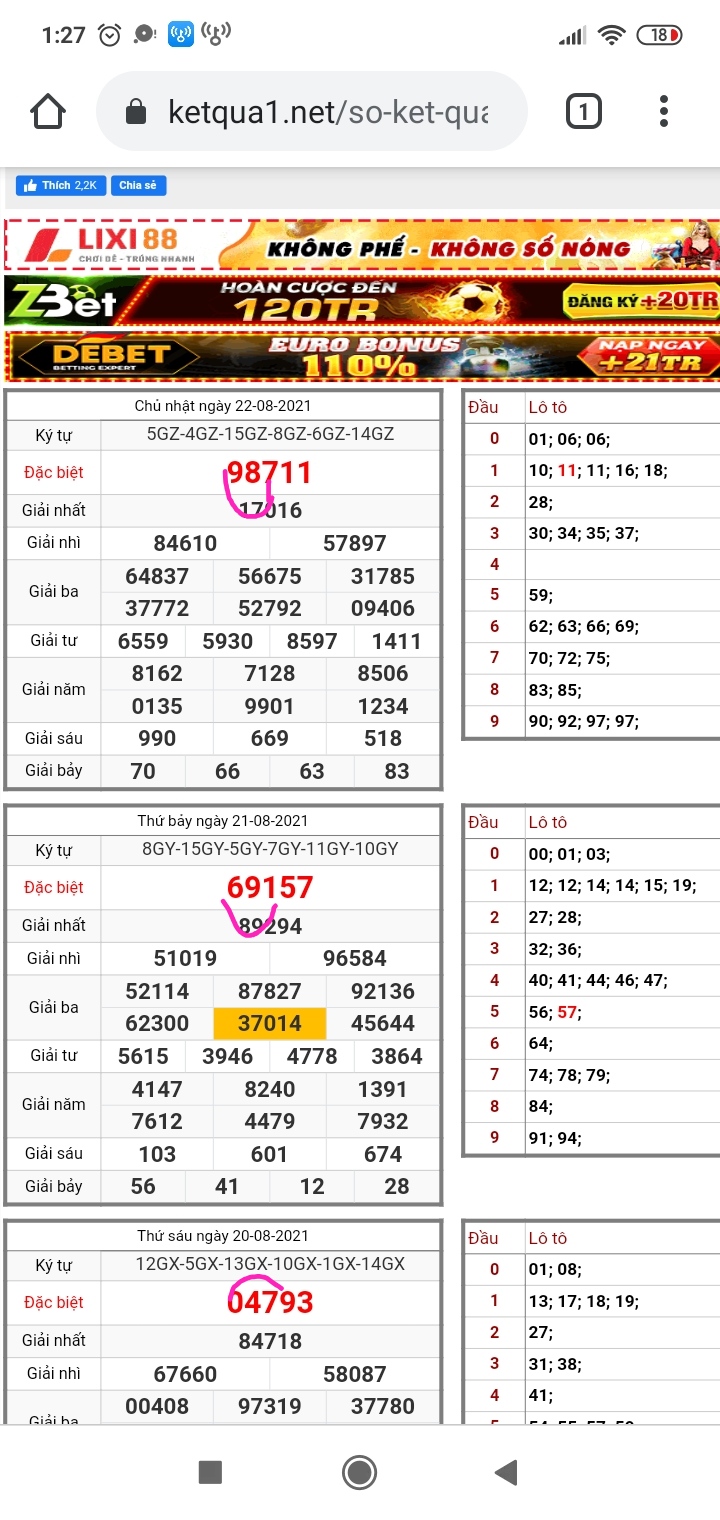Tap fifth prize number 9901
This screenshot has width=720, height=1520.
click(x=270, y=706)
